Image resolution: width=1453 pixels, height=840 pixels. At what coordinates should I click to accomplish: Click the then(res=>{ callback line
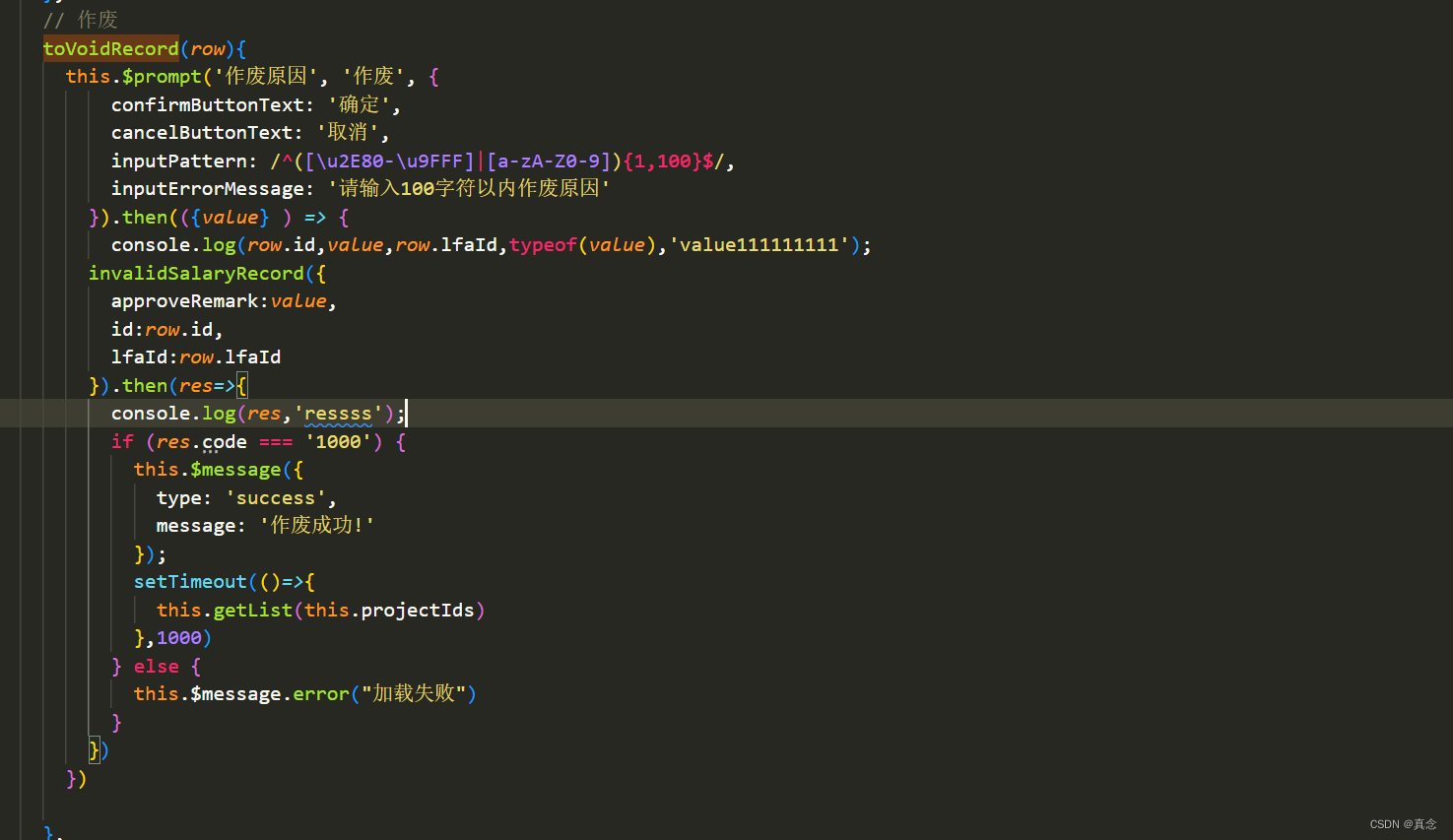168,385
